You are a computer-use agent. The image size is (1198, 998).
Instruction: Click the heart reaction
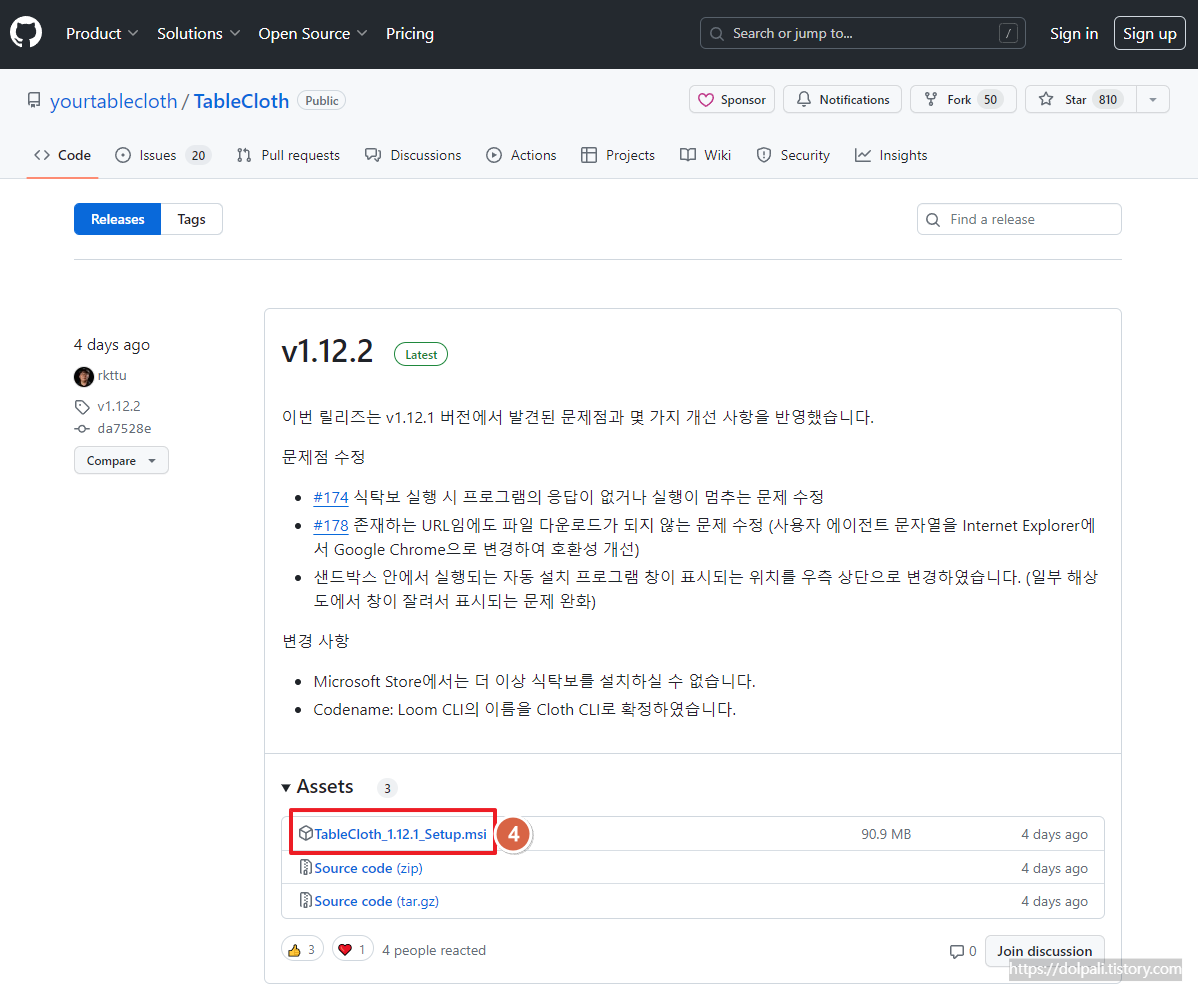point(352,950)
